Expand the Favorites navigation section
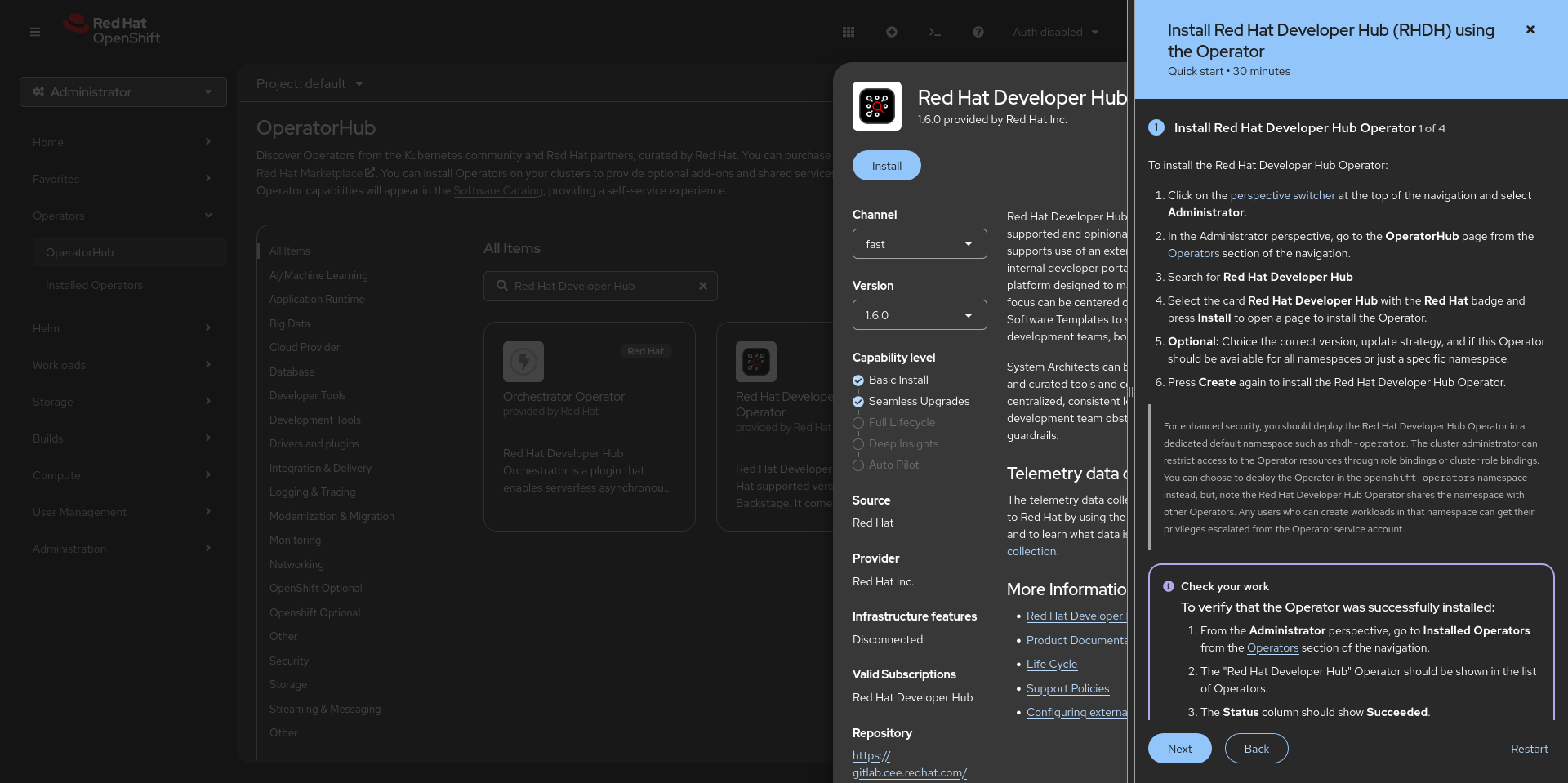The width and height of the screenshot is (1568, 783). [x=122, y=179]
